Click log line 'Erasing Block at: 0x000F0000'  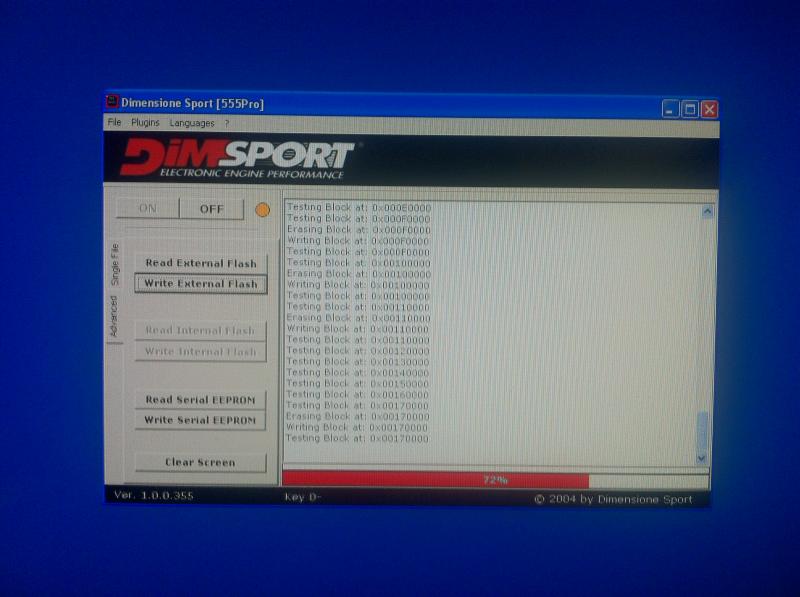(x=359, y=230)
